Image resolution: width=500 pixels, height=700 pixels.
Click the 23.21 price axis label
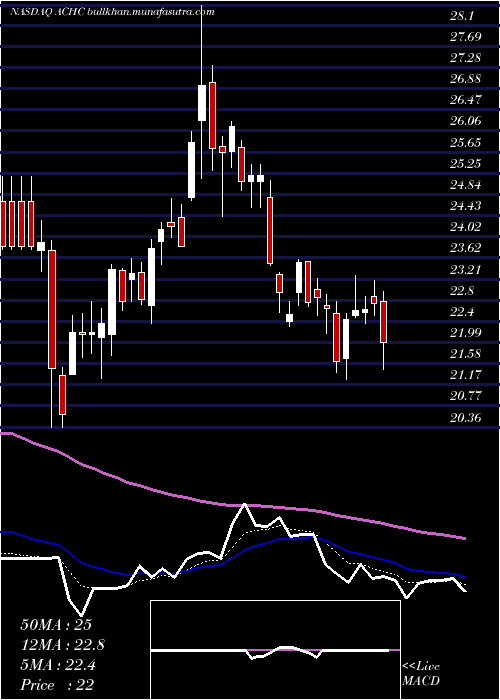pyautogui.click(x=466, y=270)
